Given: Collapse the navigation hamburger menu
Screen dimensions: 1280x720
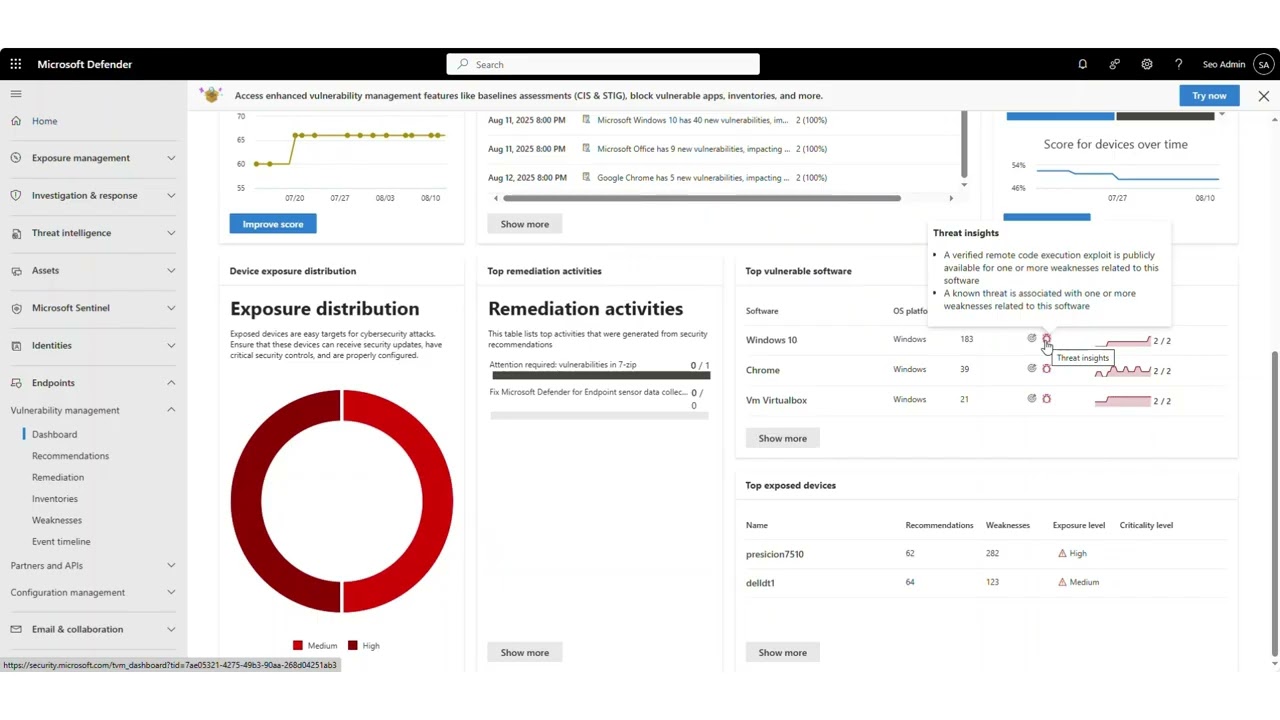Looking at the screenshot, I should pos(16,94).
